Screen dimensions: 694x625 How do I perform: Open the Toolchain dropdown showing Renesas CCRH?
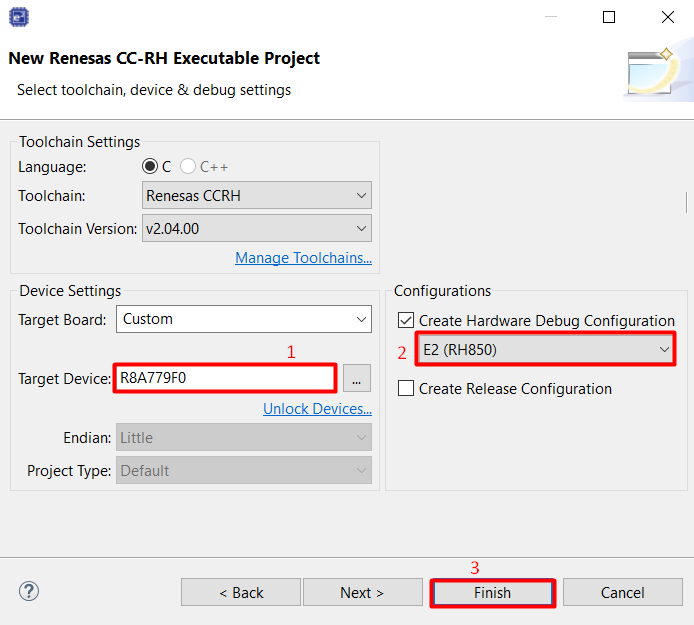[x=255, y=195]
